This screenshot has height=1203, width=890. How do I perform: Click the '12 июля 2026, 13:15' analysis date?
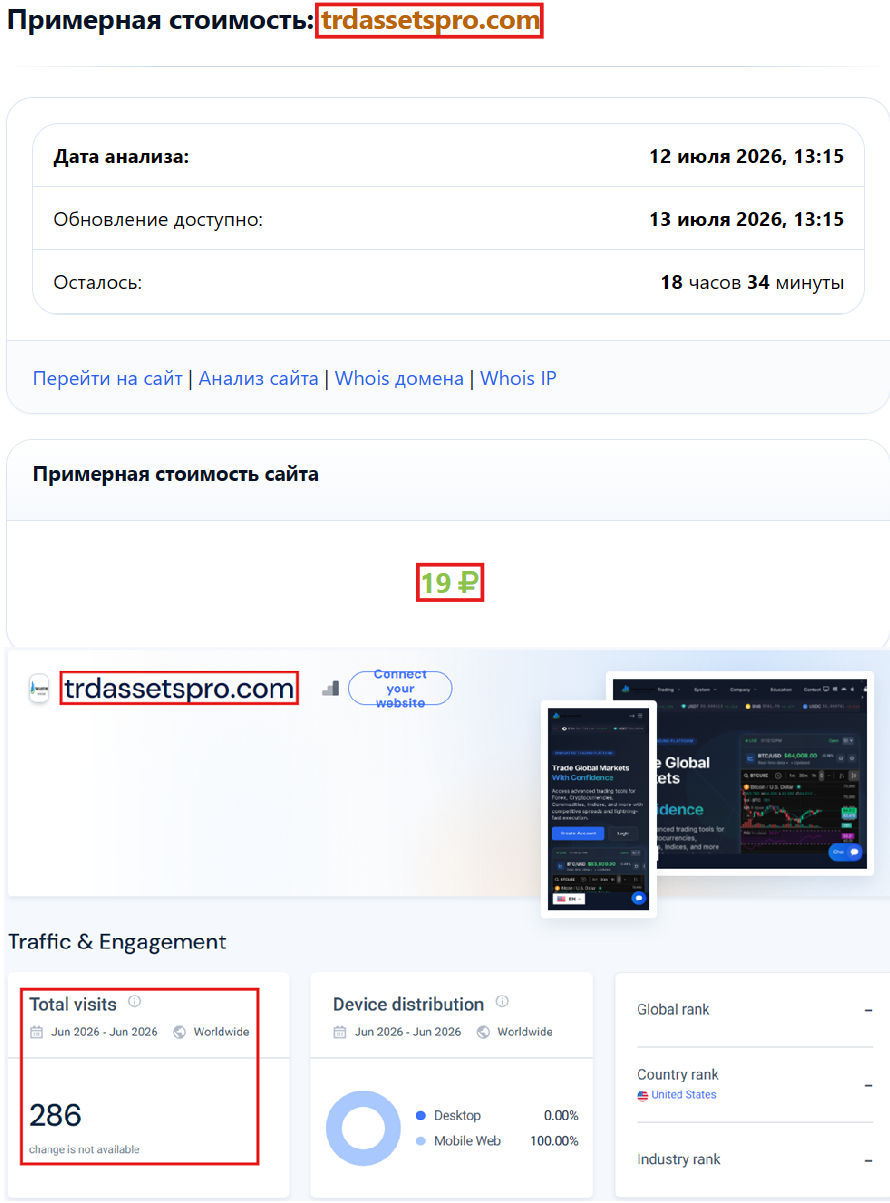click(747, 156)
